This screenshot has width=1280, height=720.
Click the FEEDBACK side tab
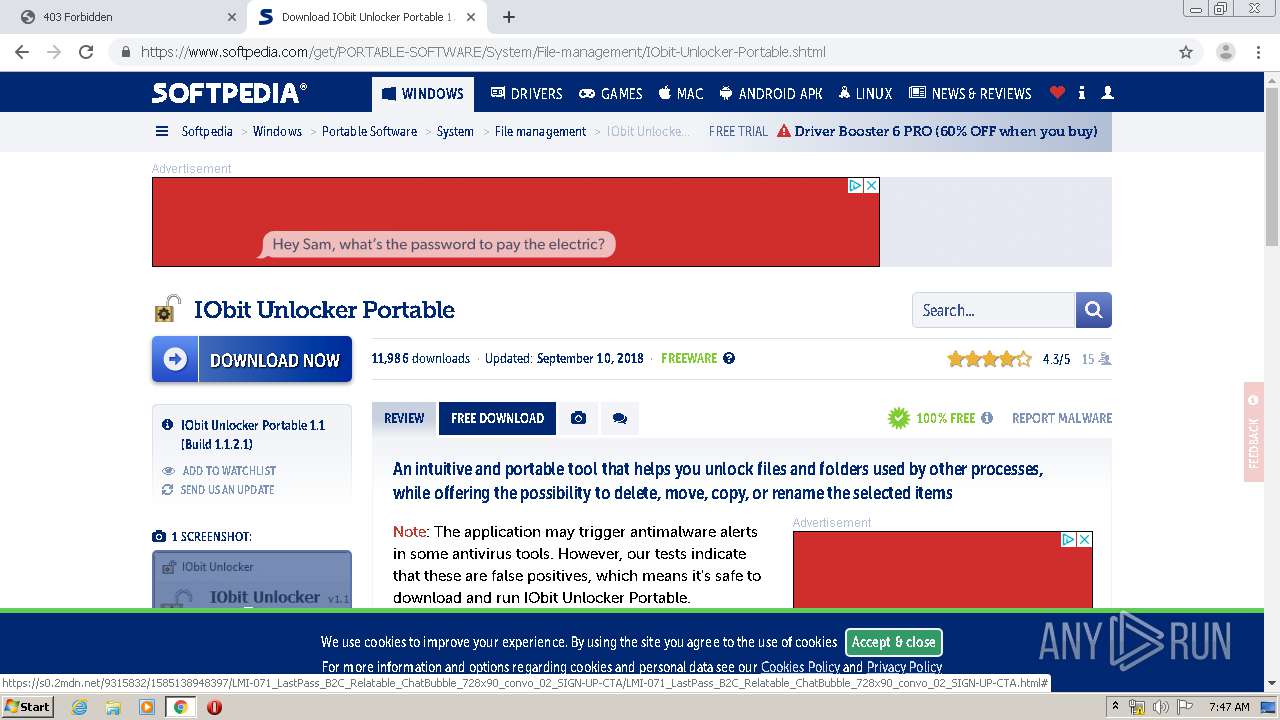[x=1254, y=432]
